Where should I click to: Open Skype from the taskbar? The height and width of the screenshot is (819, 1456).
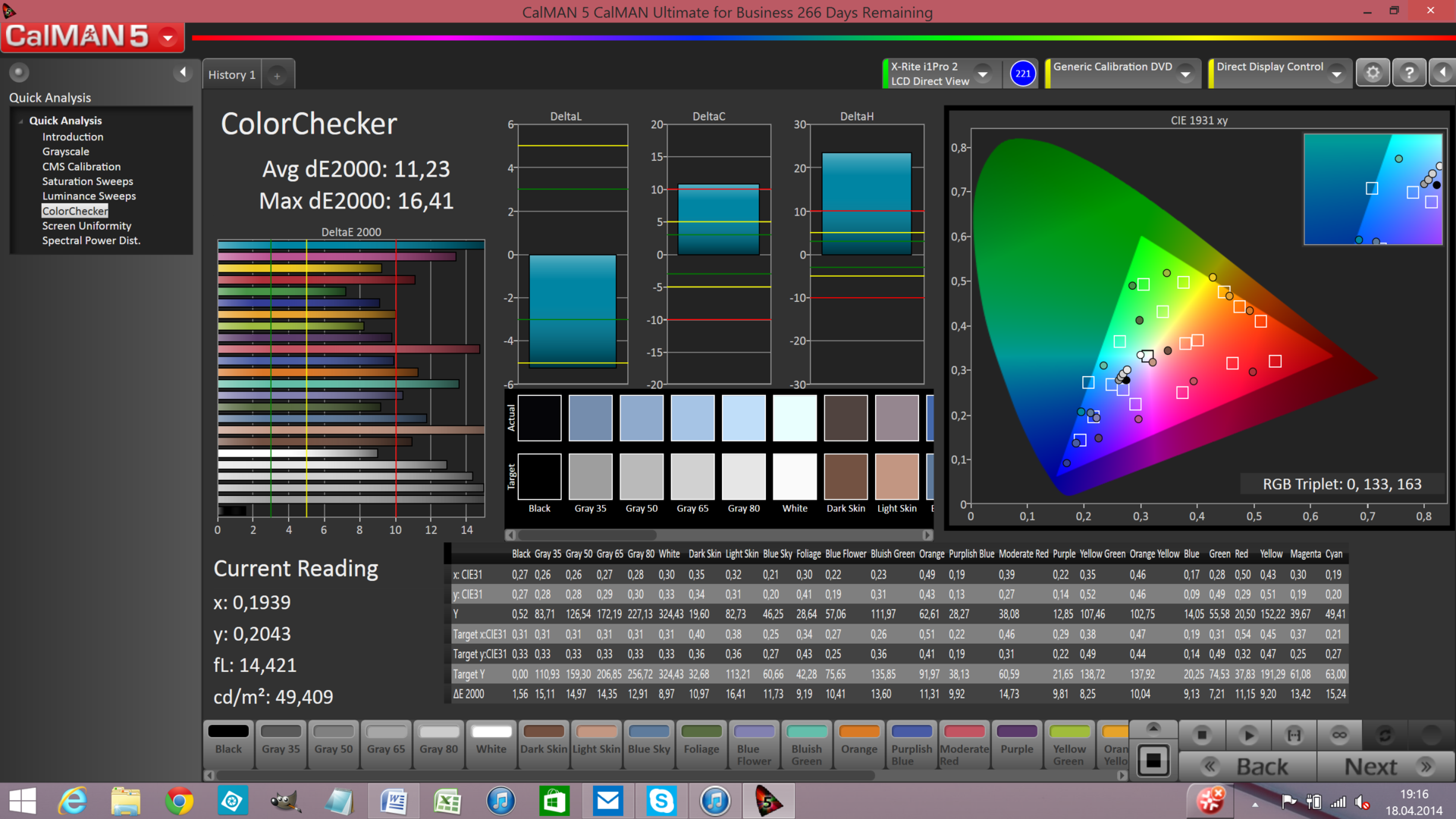coord(661,801)
